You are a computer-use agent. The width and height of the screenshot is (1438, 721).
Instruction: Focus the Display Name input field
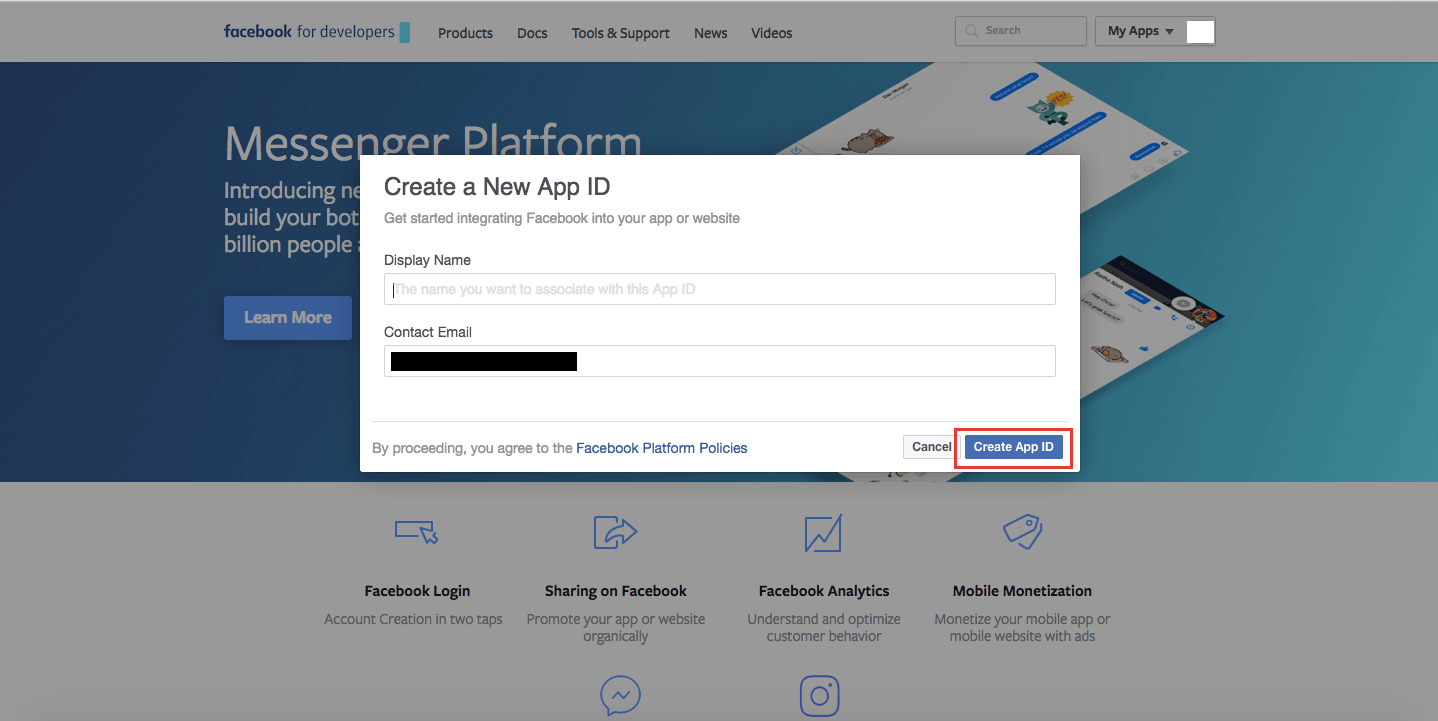720,289
